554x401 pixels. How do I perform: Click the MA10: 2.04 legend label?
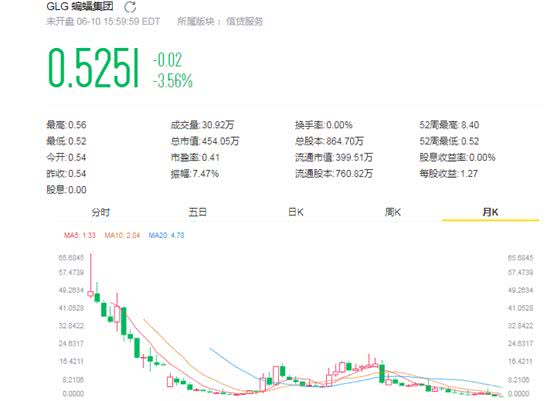122,235
